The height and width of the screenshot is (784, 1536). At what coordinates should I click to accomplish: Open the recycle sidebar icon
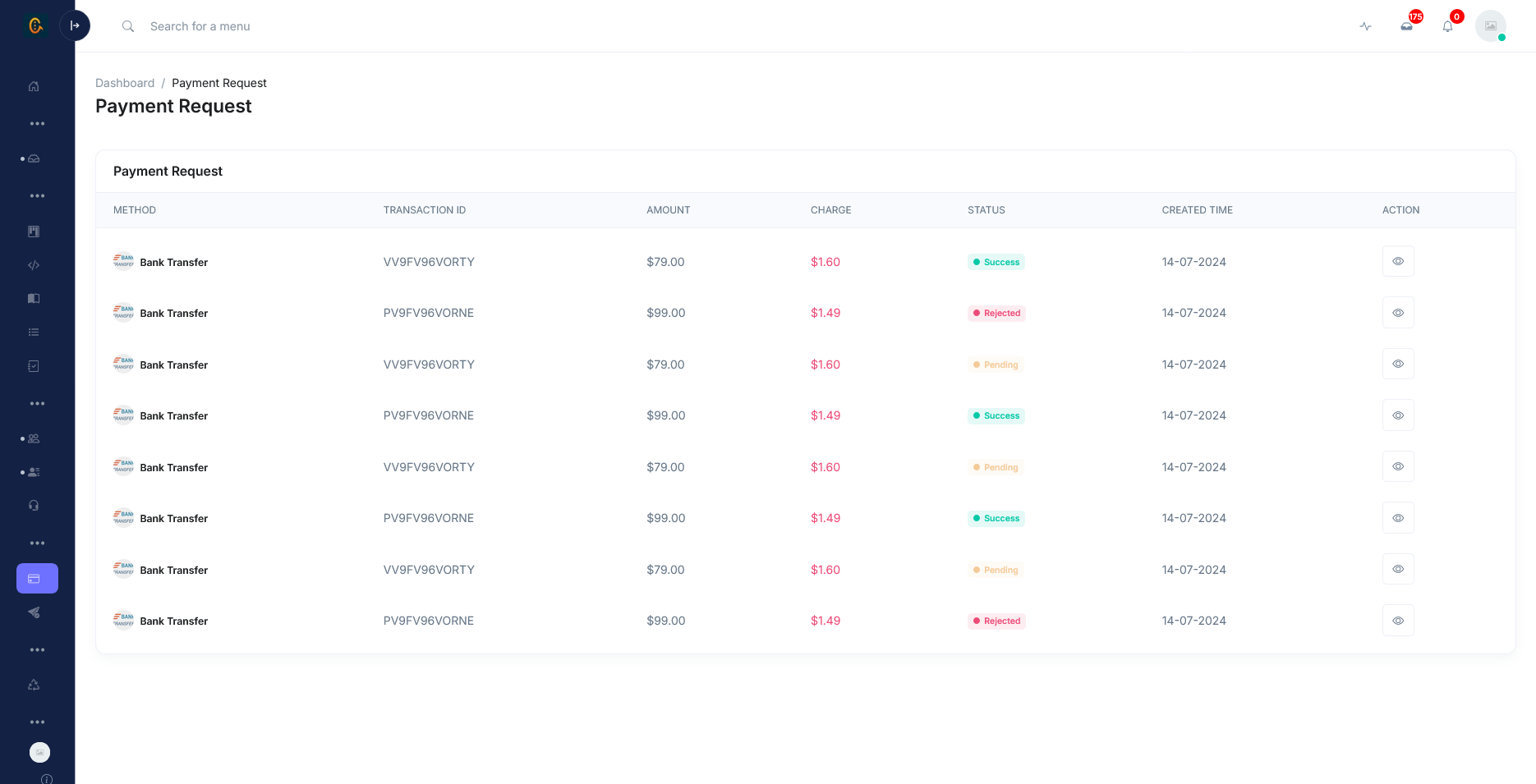click(x=34, y=685)
